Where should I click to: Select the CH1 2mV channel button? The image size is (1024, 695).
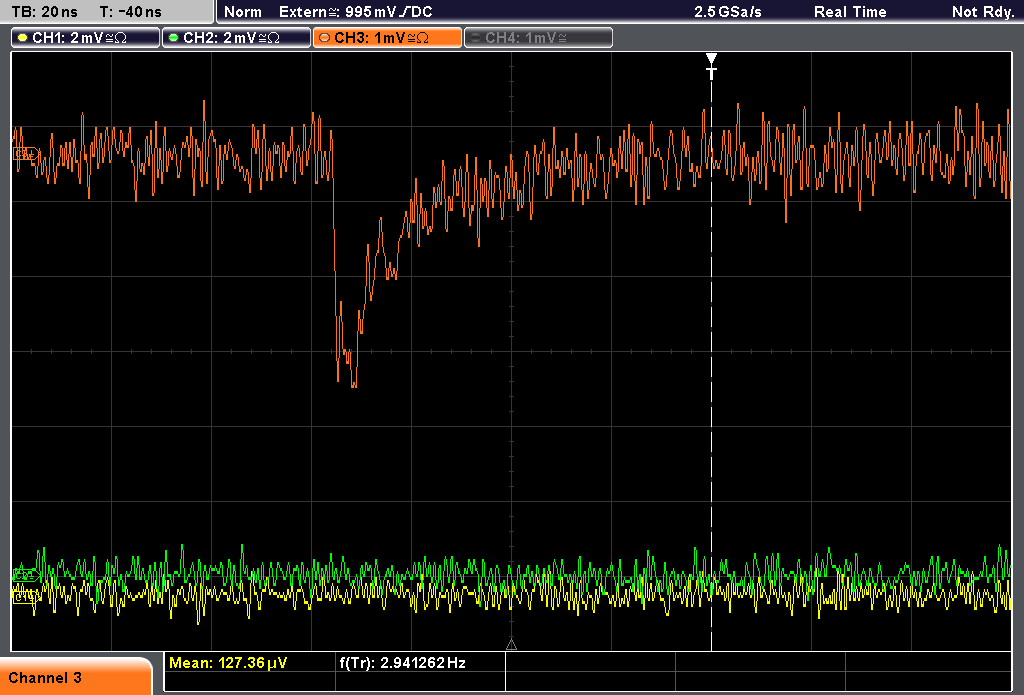[86, 38]
